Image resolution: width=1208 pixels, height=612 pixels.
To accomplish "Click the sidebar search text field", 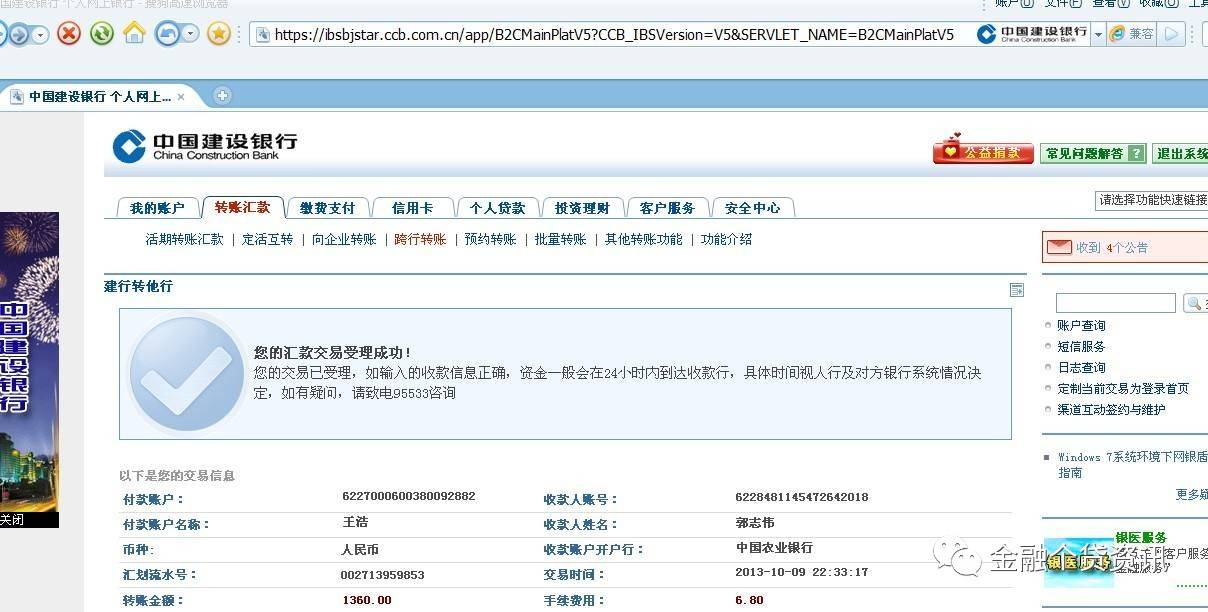I will click(1116, 302).
